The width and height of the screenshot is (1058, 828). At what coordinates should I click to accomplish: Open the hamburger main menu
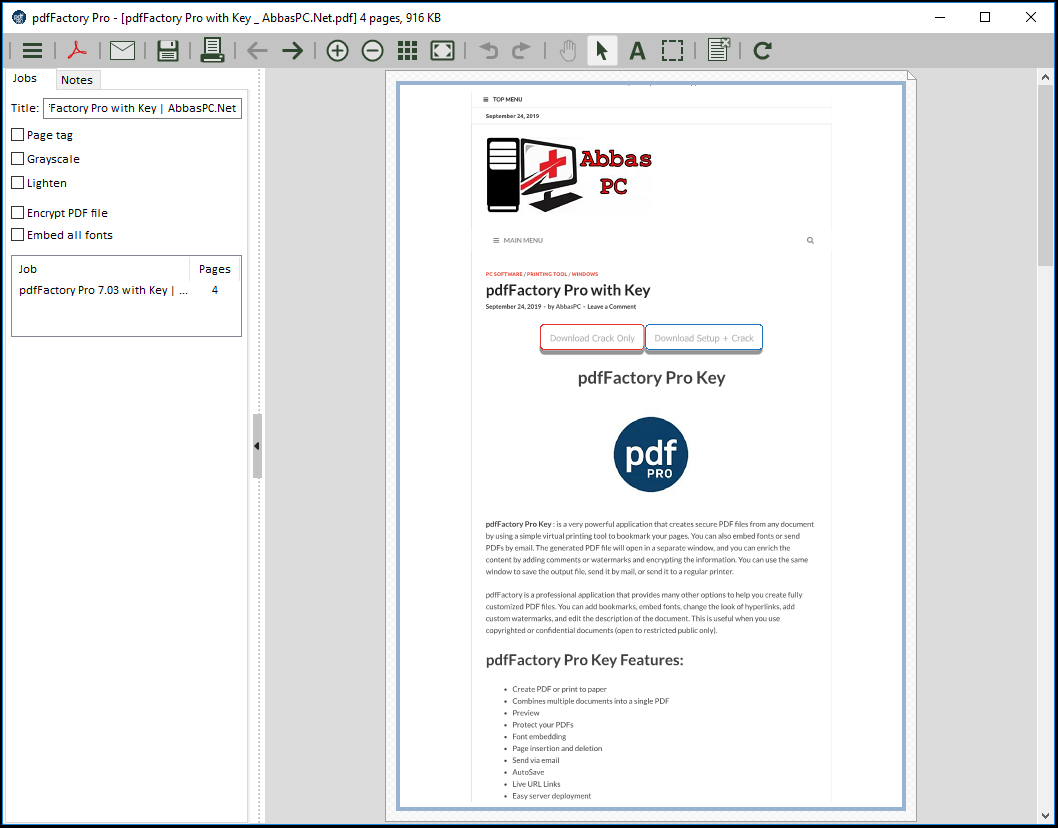32,51
